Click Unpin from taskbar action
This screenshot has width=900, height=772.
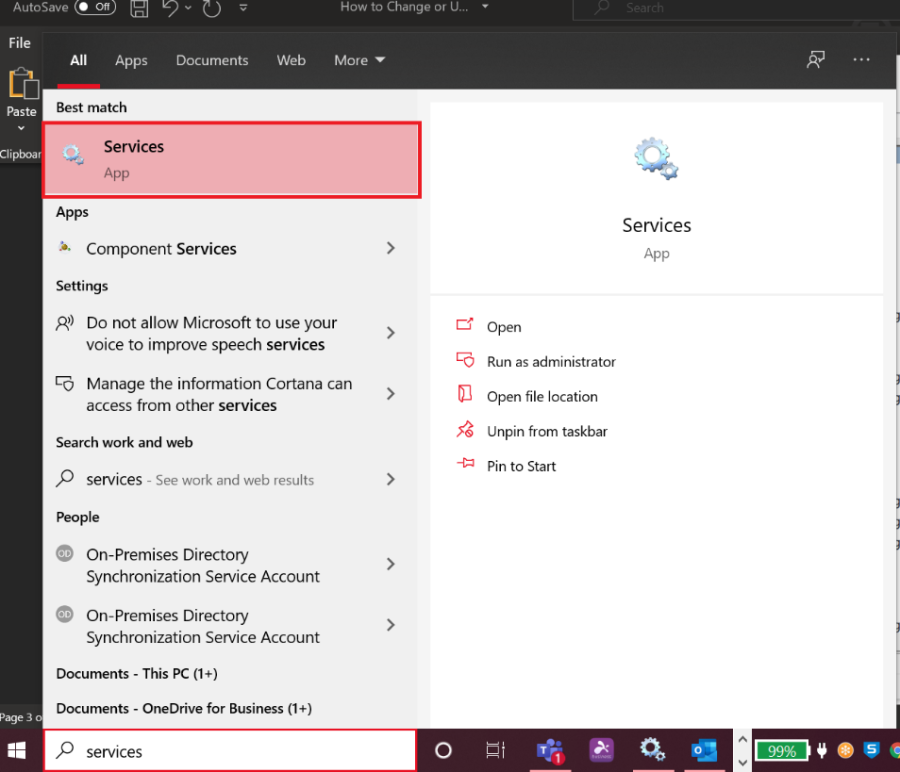(547, 432)
